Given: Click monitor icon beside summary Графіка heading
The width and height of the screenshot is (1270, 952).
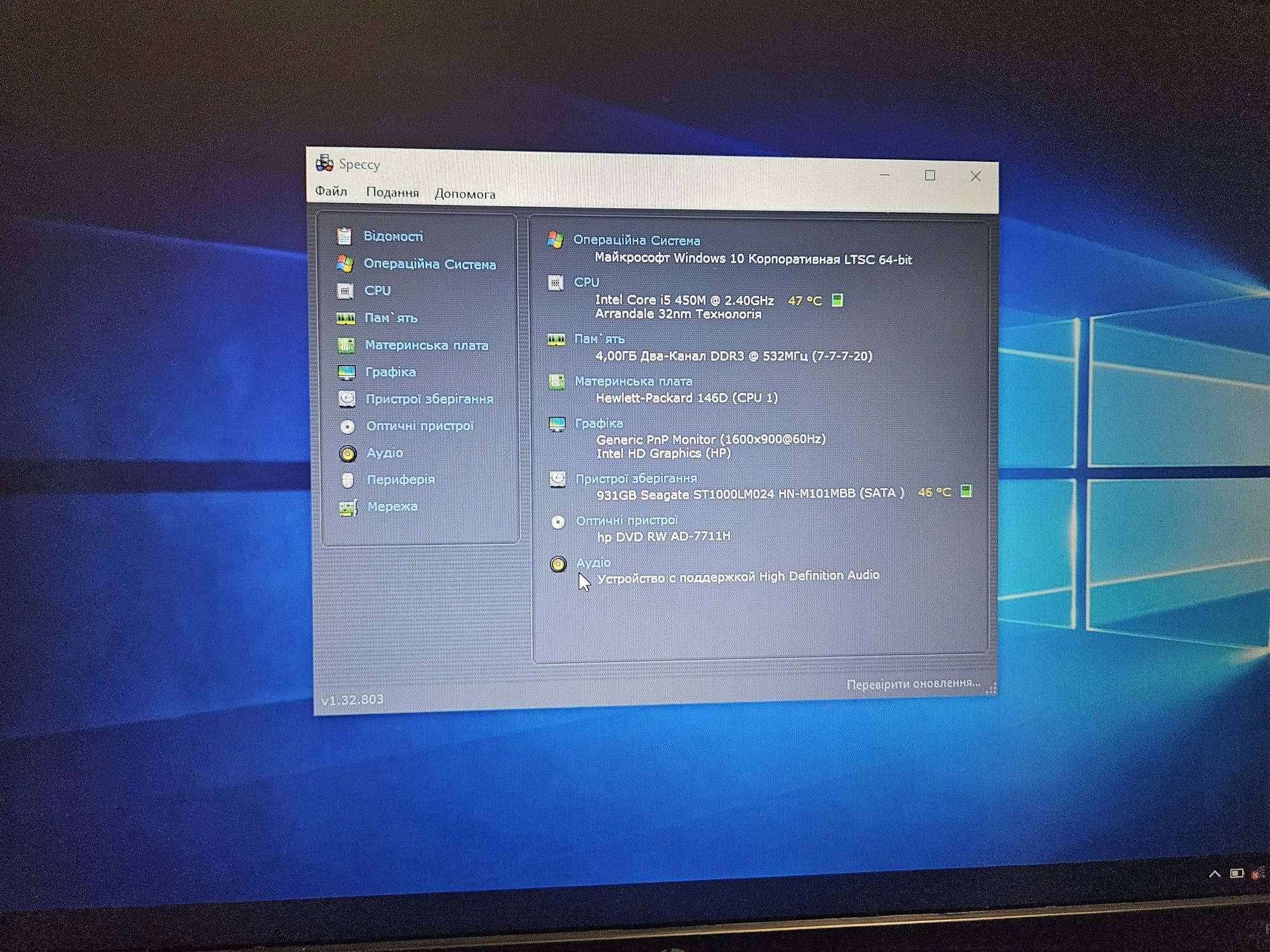Looking at the screenshot, I should click(x=557, y=425).
